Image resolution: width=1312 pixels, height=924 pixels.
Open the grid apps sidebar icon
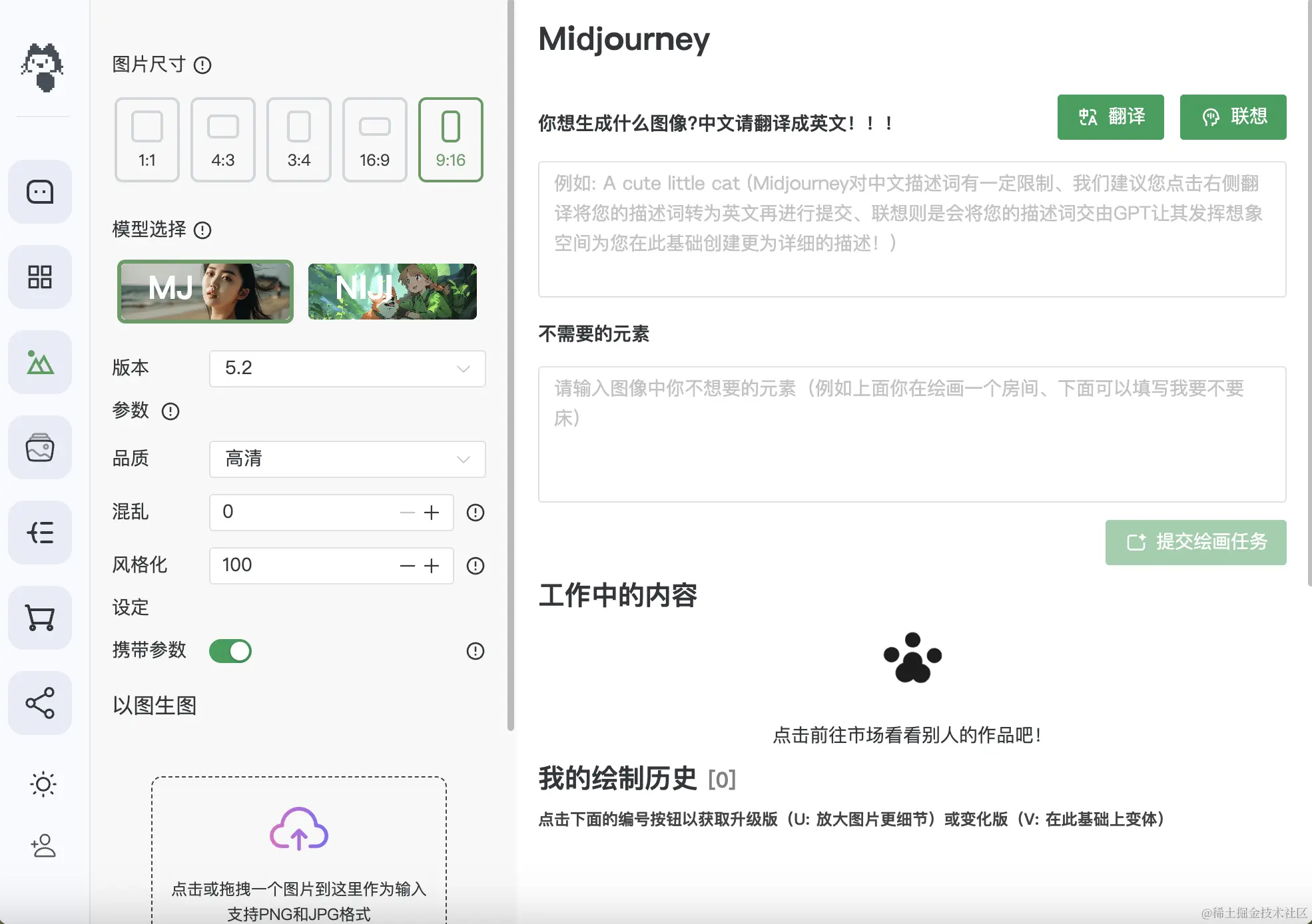pos(40,277)
